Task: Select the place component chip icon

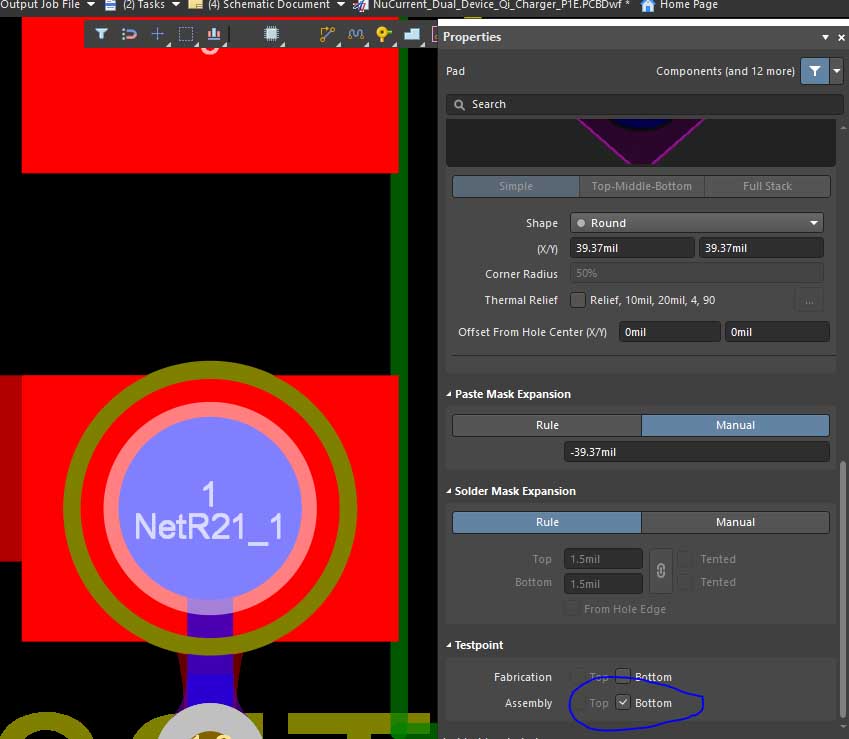Action: tap(271, 34)
